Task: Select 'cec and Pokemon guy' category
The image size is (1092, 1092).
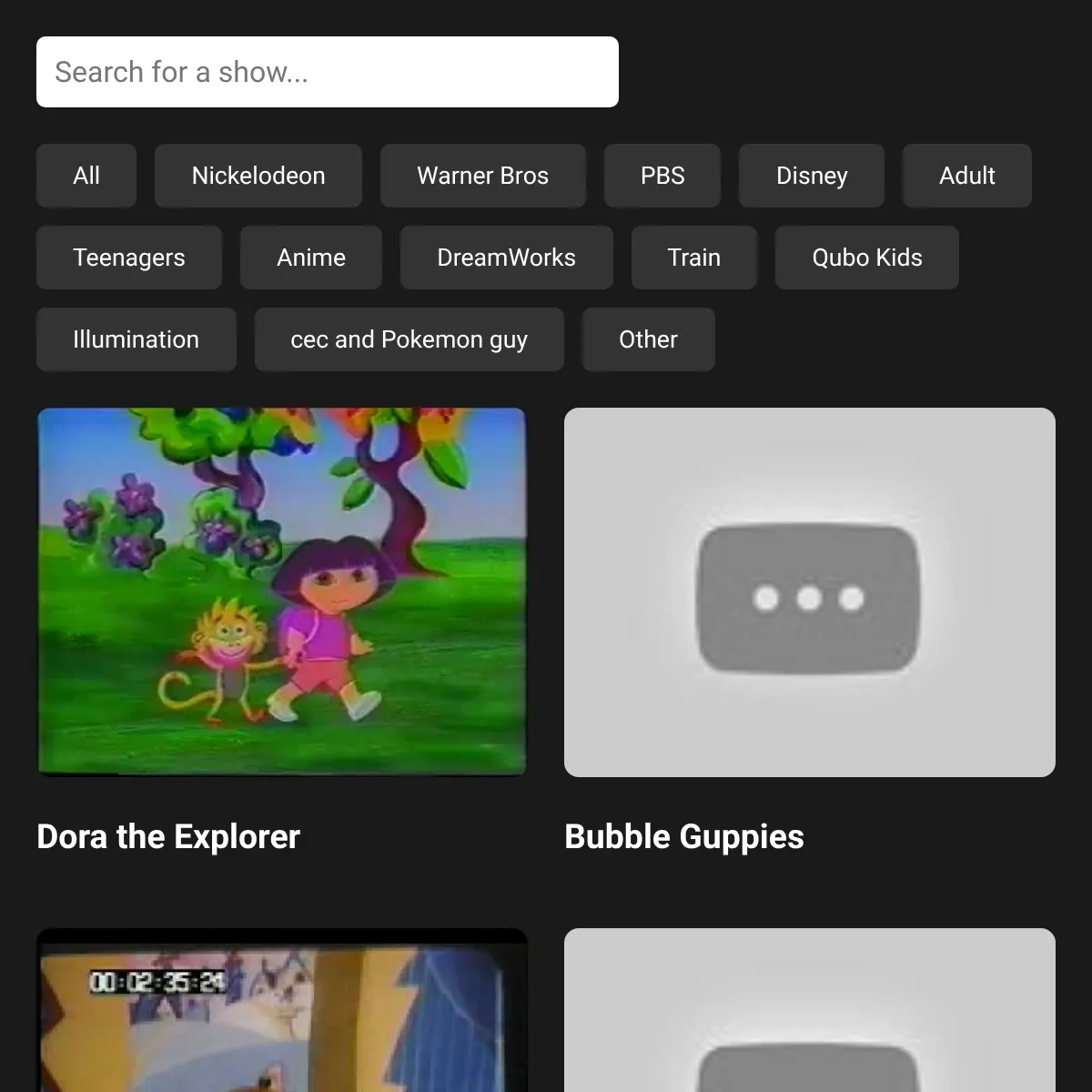Action: (x=409, y=339)
